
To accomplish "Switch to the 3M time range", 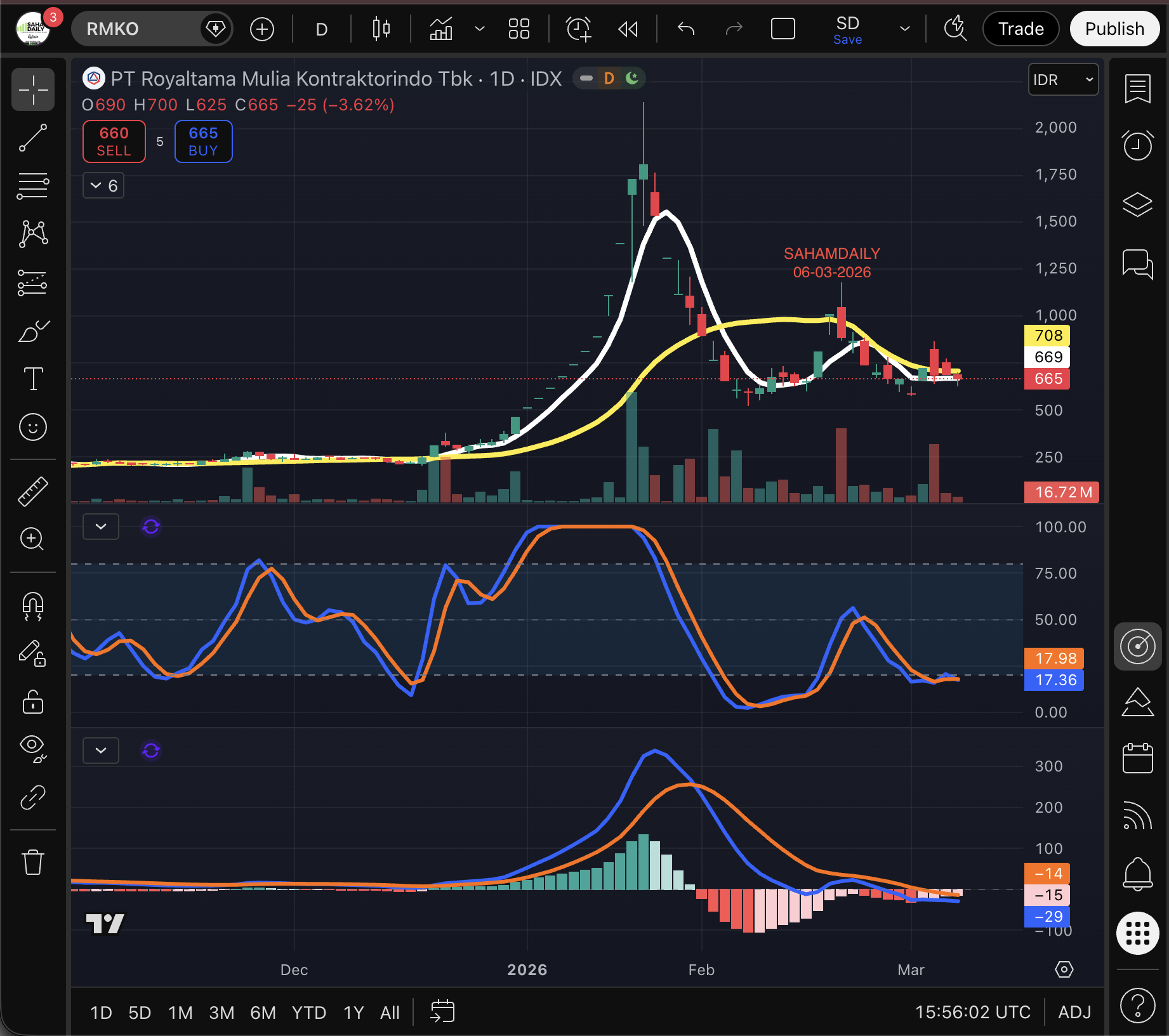I will (x=221, y=1013).
